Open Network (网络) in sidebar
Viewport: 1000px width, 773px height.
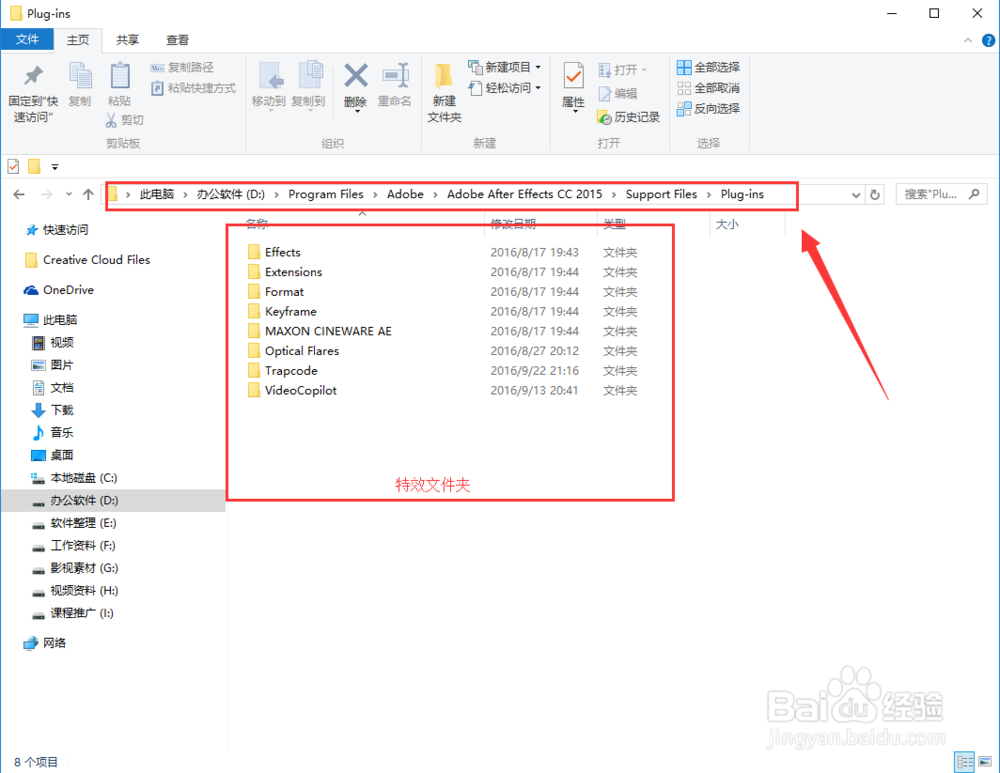click(x=54, y=644)
